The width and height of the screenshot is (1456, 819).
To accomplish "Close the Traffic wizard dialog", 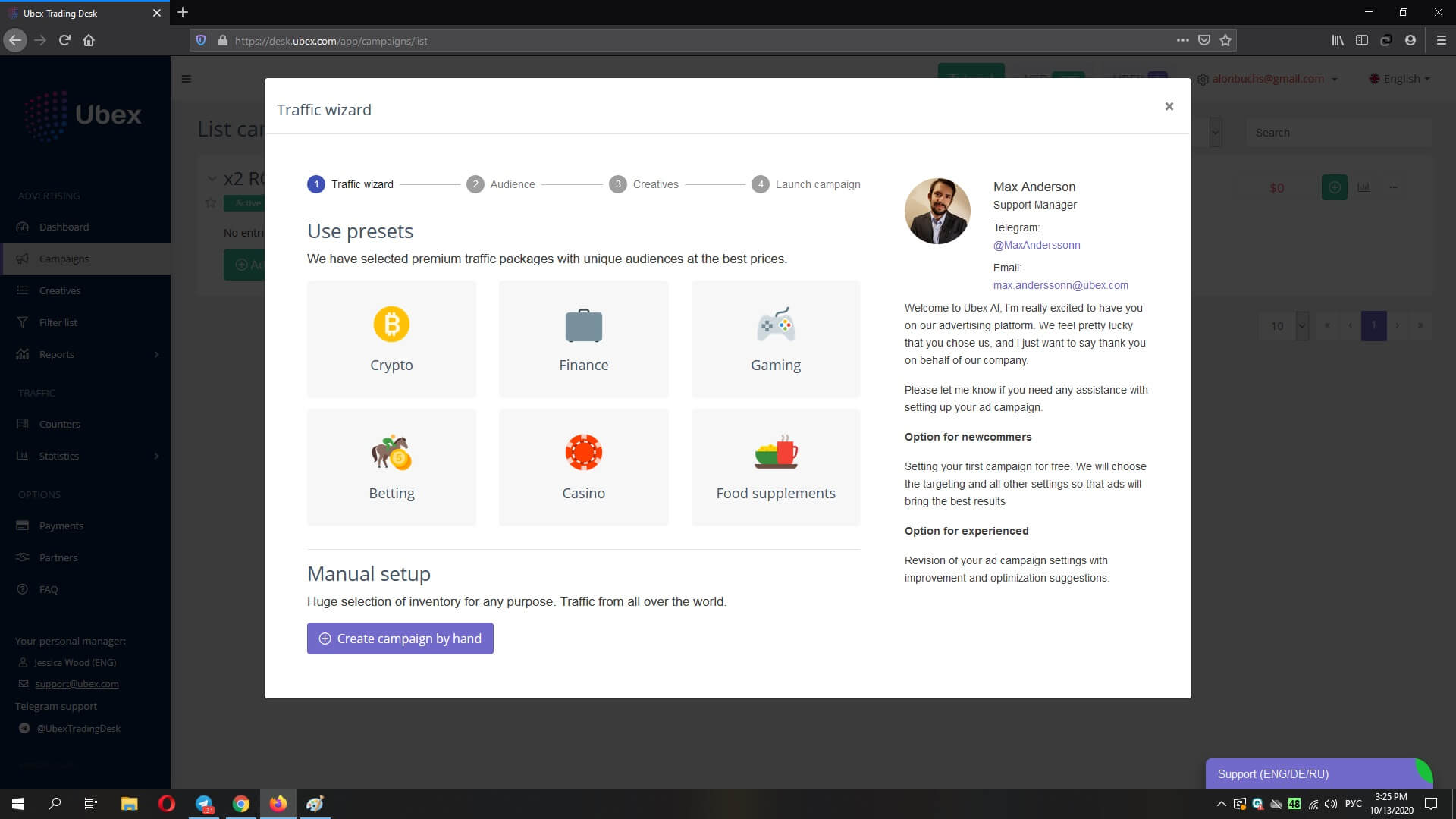I will (1169, 107).
